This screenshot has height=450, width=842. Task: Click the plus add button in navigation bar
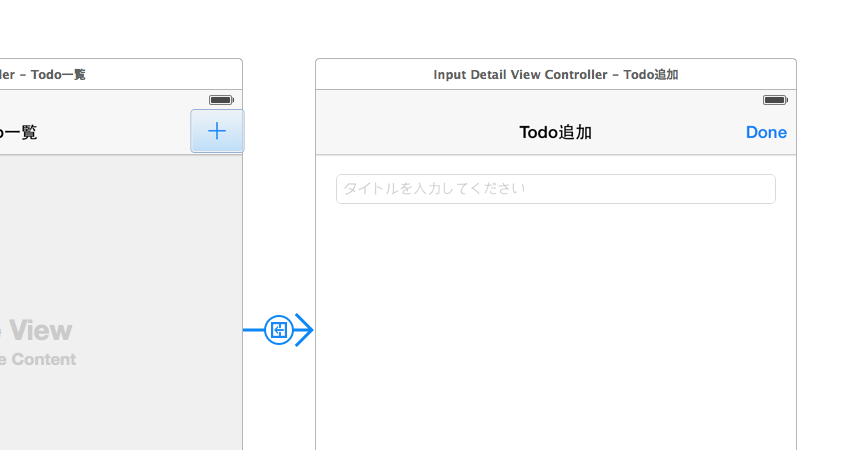[x=217, y=131]
